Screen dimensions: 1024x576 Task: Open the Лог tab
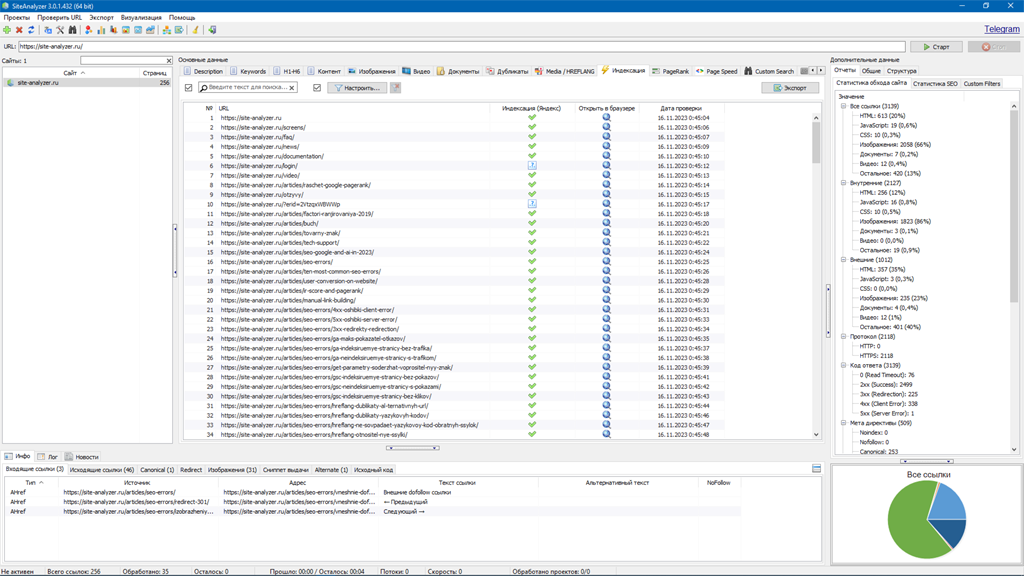point(48,457)
